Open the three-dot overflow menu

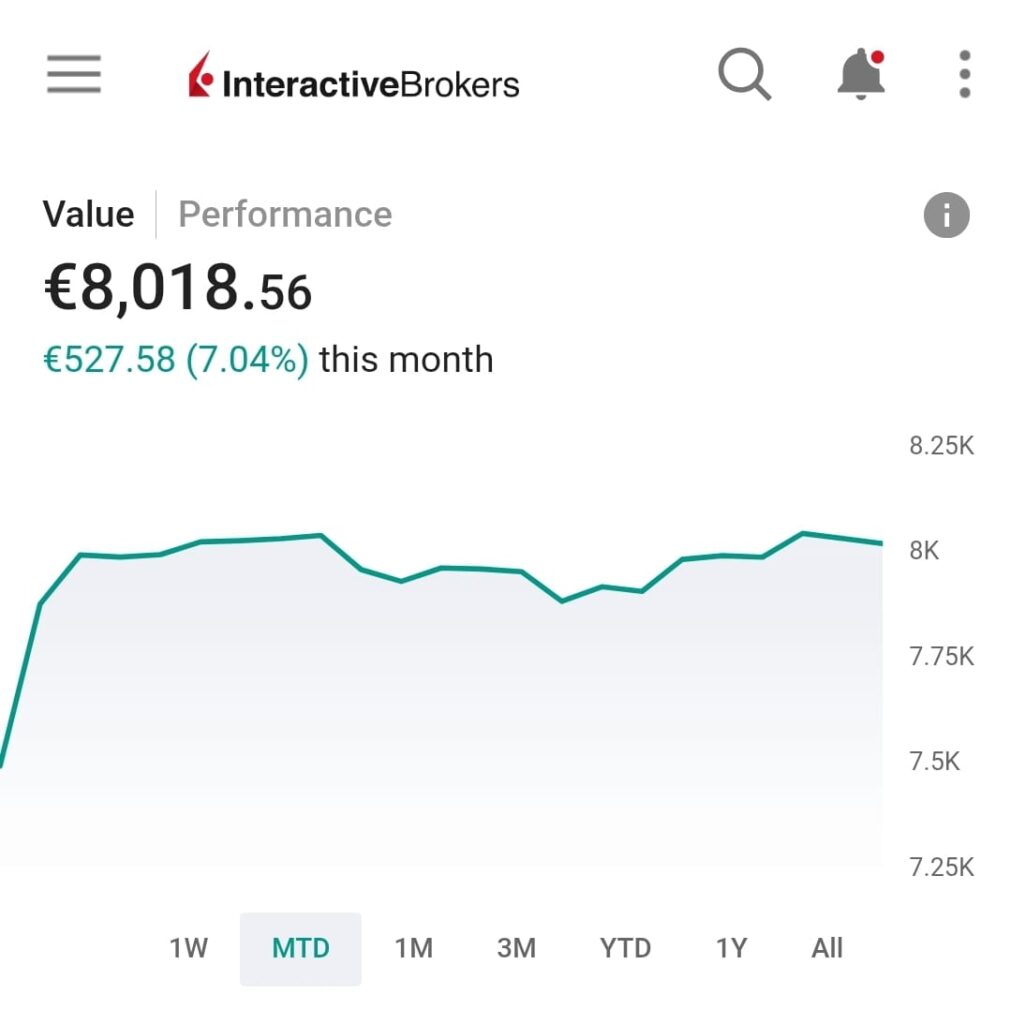tap(964, 75)
